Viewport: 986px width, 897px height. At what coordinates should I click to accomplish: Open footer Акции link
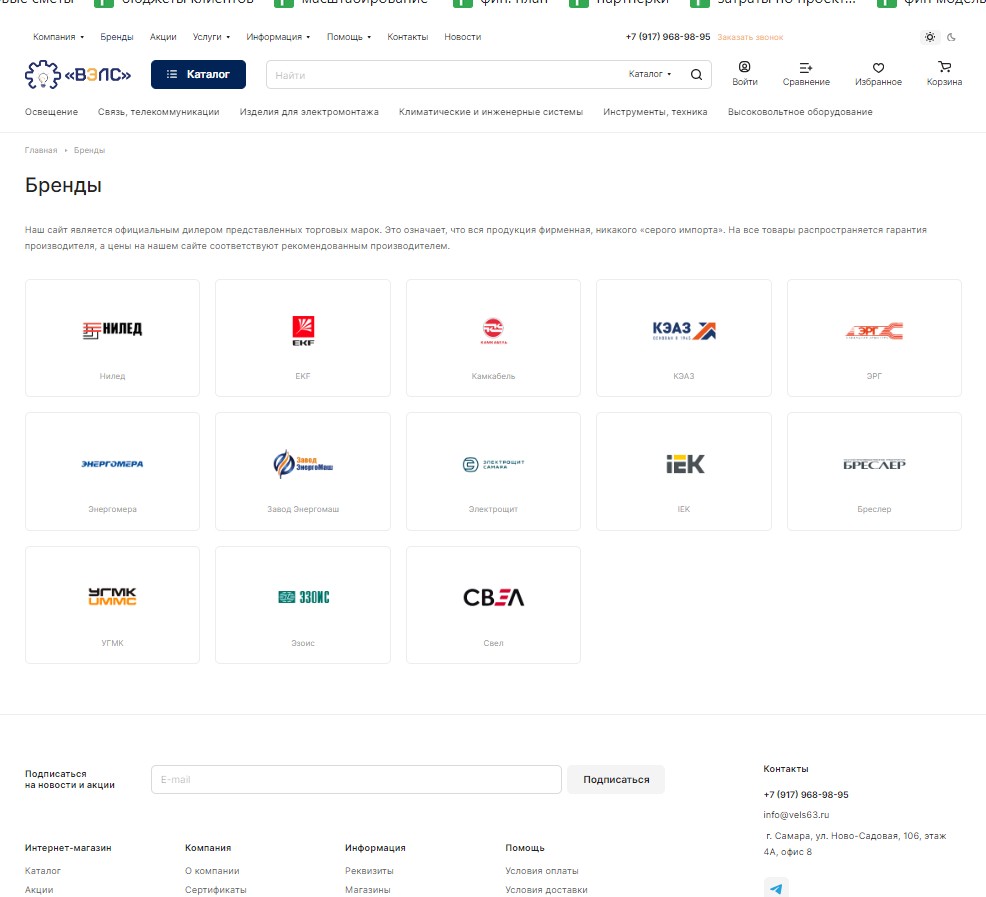click(39, 890)
